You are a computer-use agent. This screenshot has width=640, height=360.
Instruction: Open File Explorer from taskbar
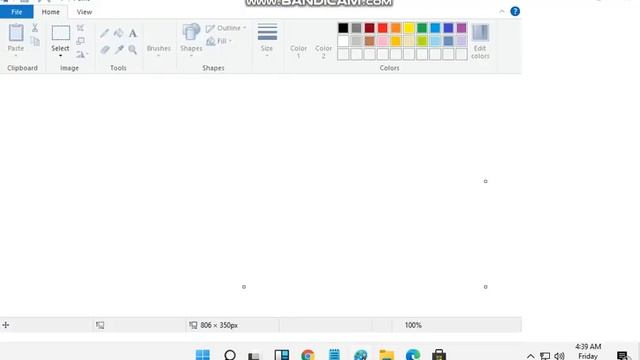387,355
